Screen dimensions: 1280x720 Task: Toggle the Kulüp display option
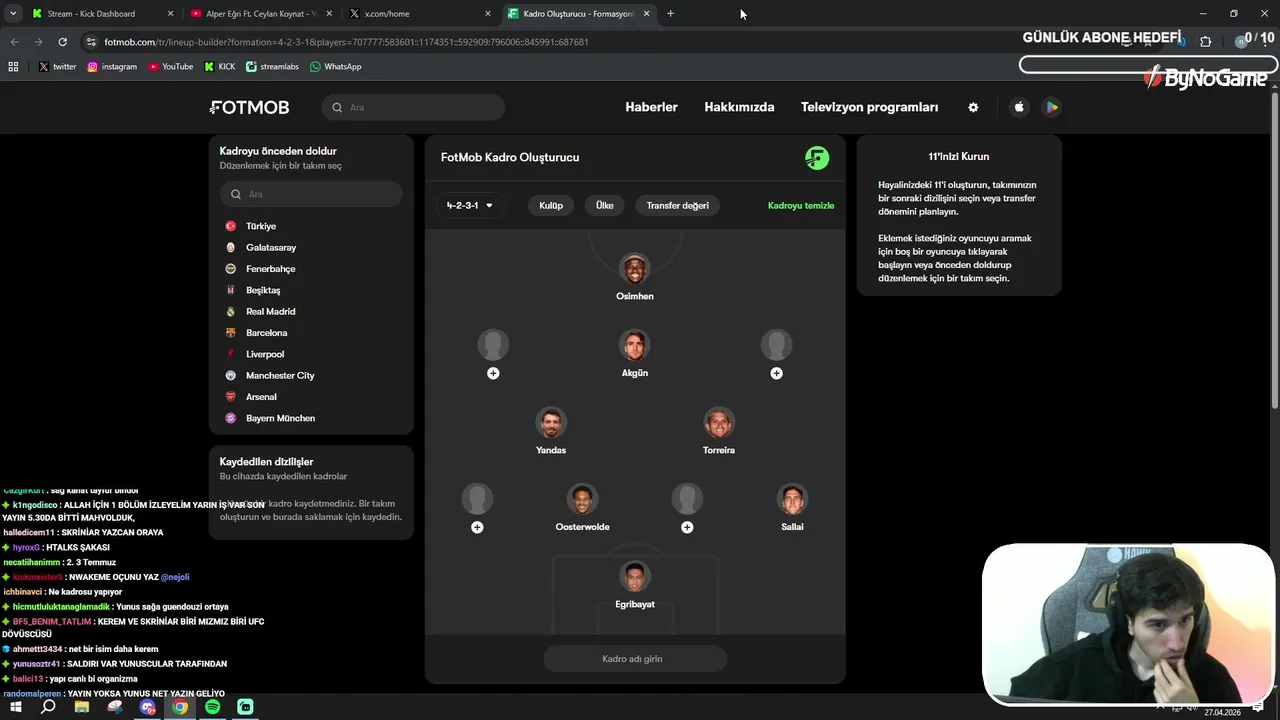(551, 205)
